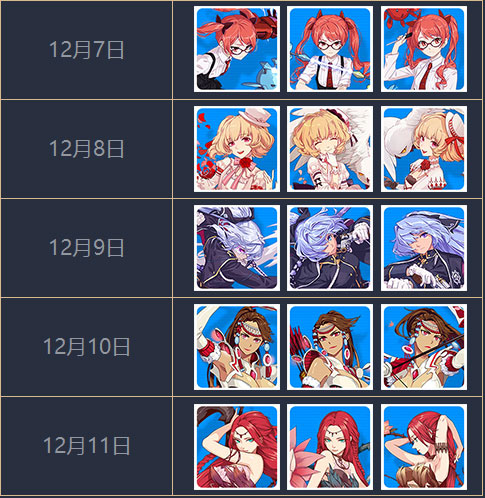This screenshot has width=485, height=498.
Task: Pick red-haired woman beside pink lotus avatar
Action: click(330, 447)
